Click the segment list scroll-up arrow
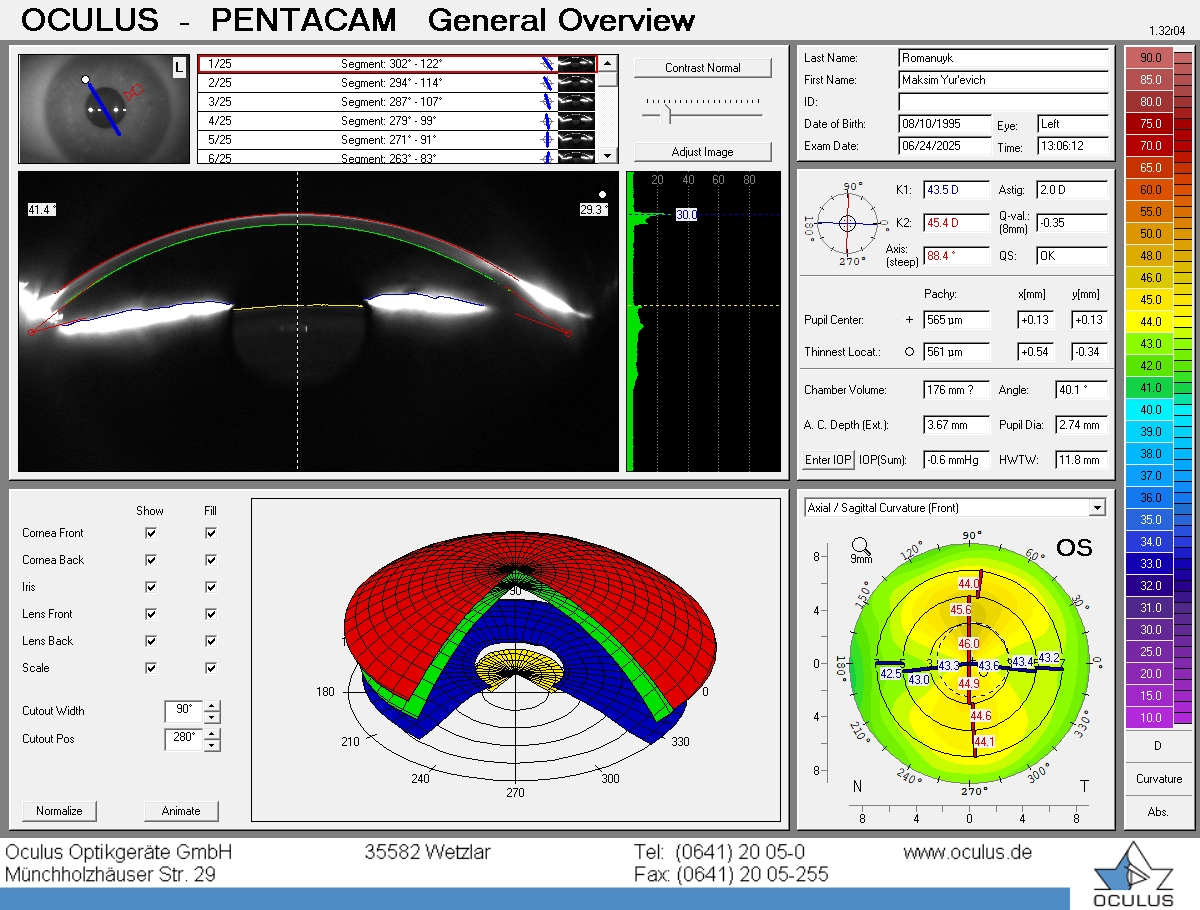Screen dimensions: 1200x910 coord(607,63)
